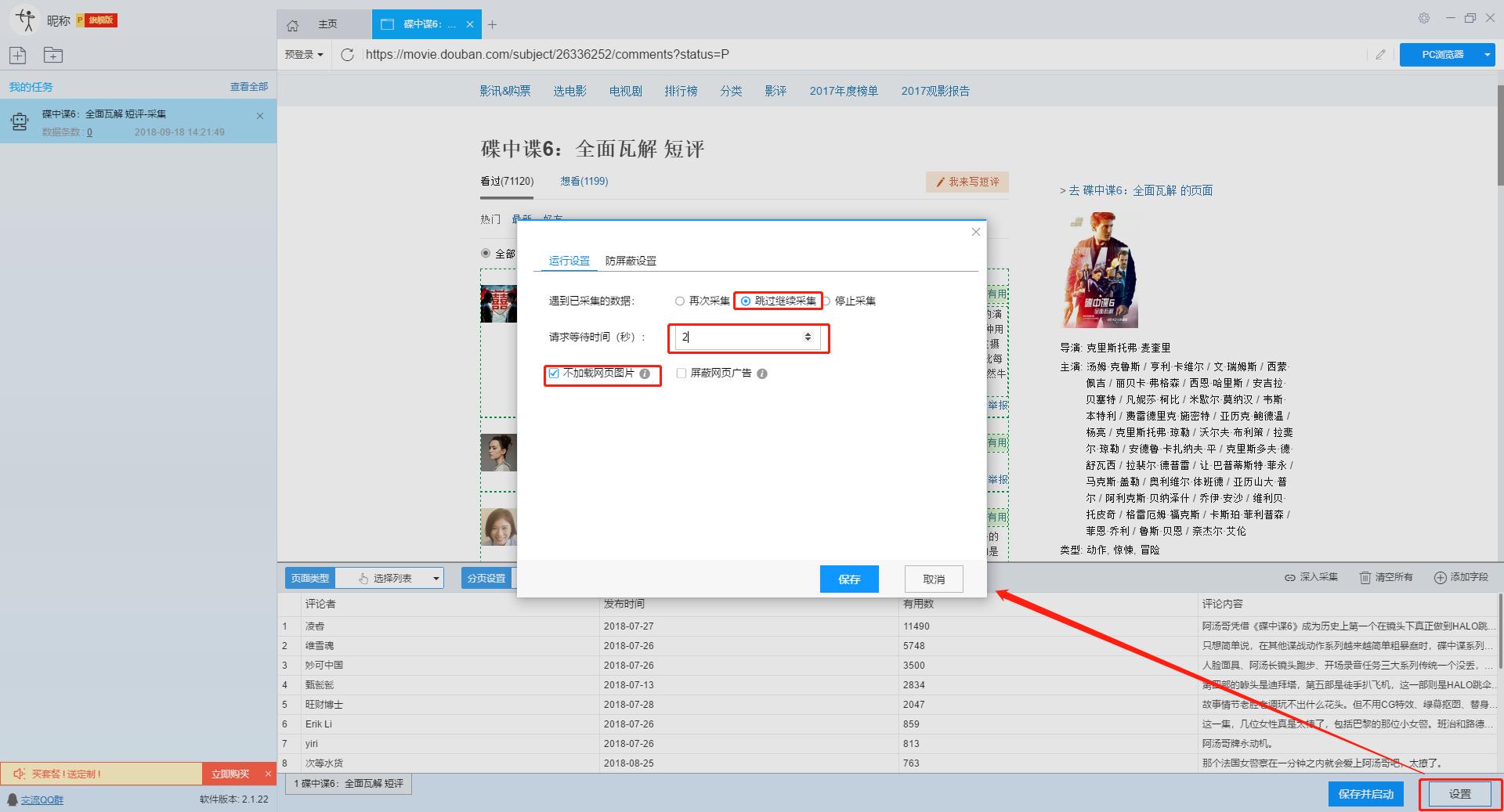Select 跳过继续采集 radio option
Image resolution: width=1504 pixels, height=812 pixels.
pos(746,301)
